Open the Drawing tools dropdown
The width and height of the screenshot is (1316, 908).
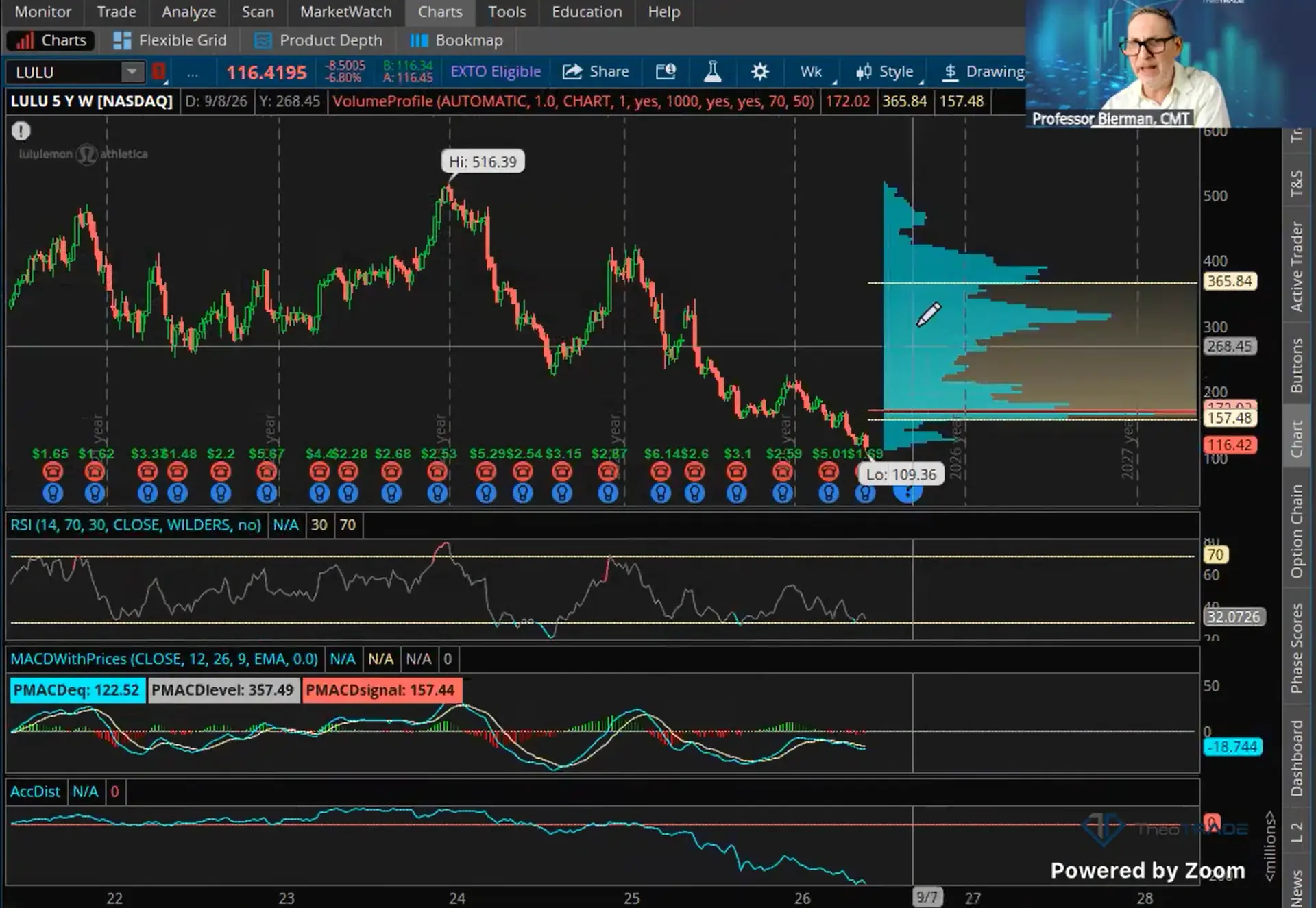[x=983, y=71]
